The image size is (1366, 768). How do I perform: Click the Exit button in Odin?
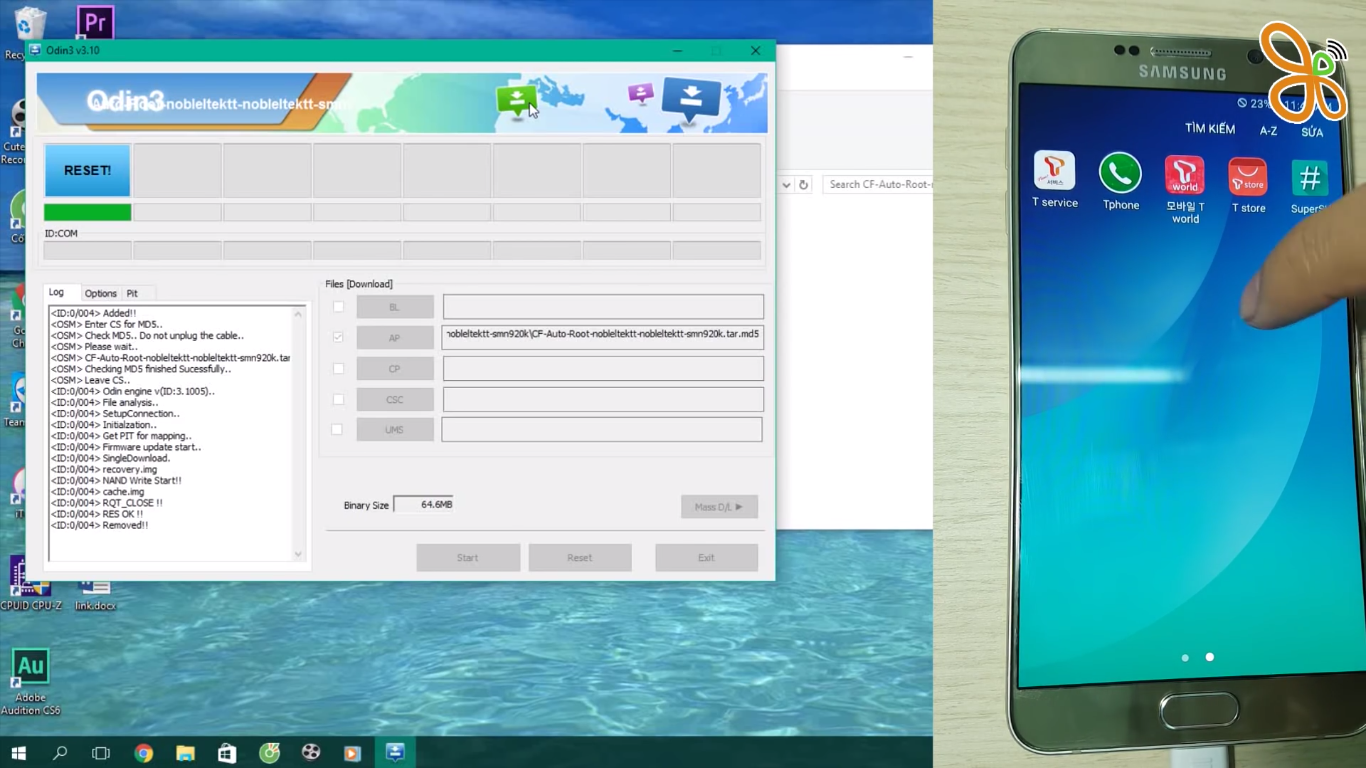706,558
